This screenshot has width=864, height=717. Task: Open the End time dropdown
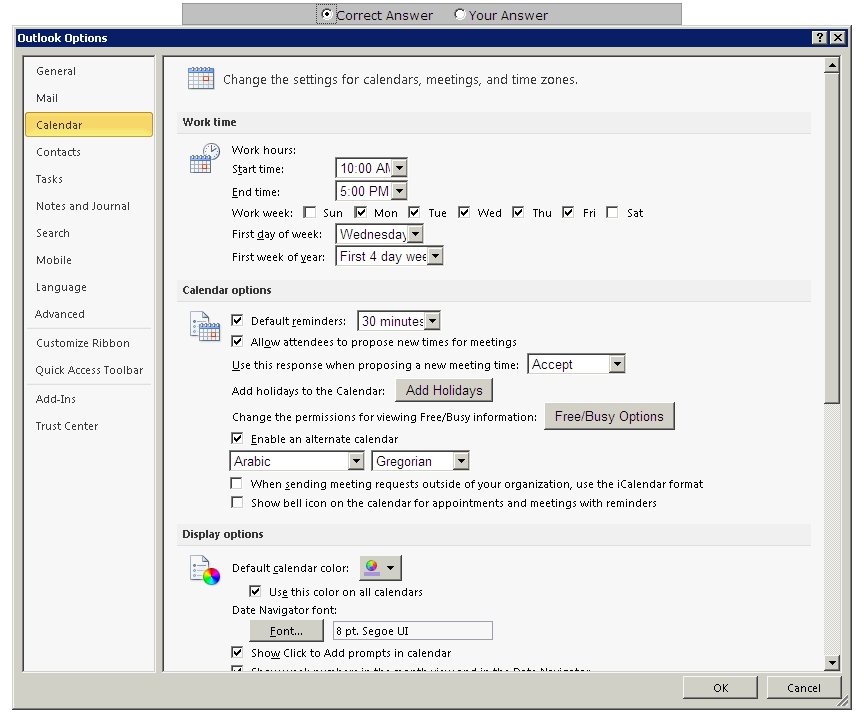point(399,191)
